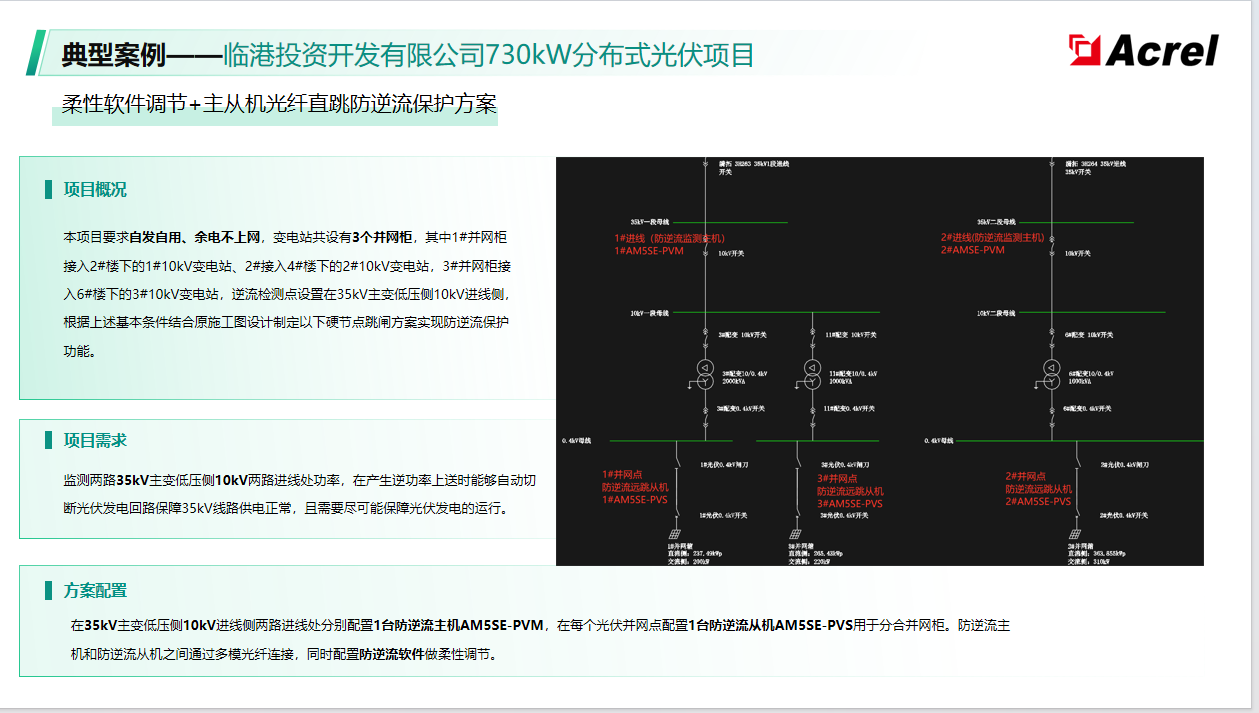Viewport: 1259px width, 713px height.
Task: Toggle the 10kV开关 breaker under 35kV一段母线
Action: click(705, 253)
